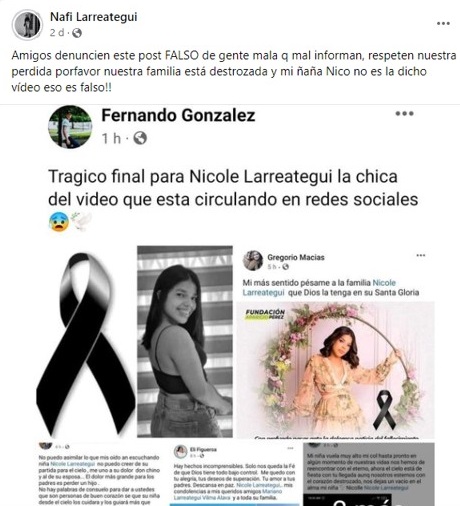460x506 pixels.
Task: Open the Fundación flower arch photo
Action: tap(336, 370)
